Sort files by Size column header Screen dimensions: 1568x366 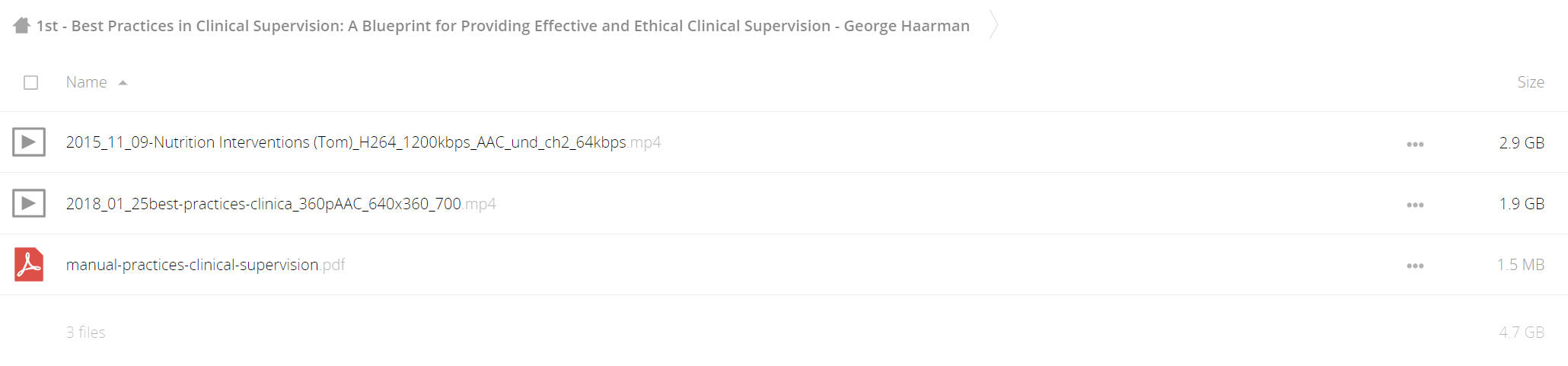[1530, 82]
